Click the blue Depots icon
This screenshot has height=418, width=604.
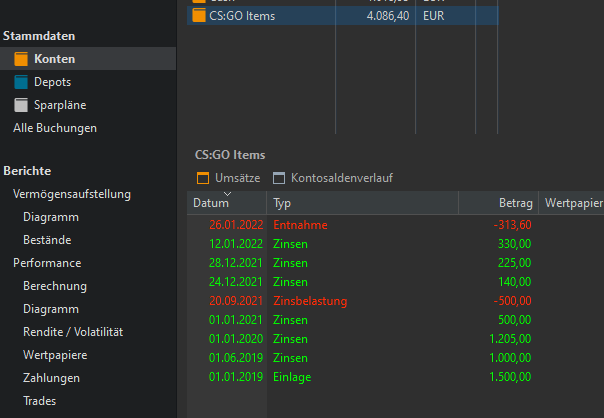(22, 82)
